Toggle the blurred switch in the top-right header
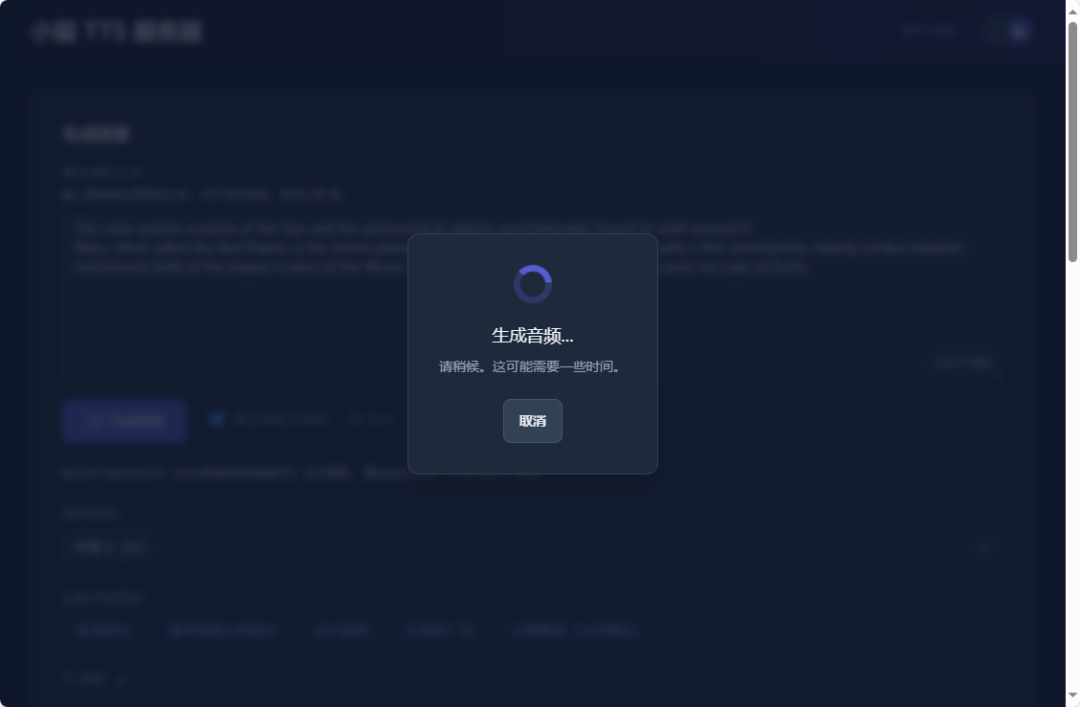Screen dimensions: 1080x707 click(x=1006, y=30)
